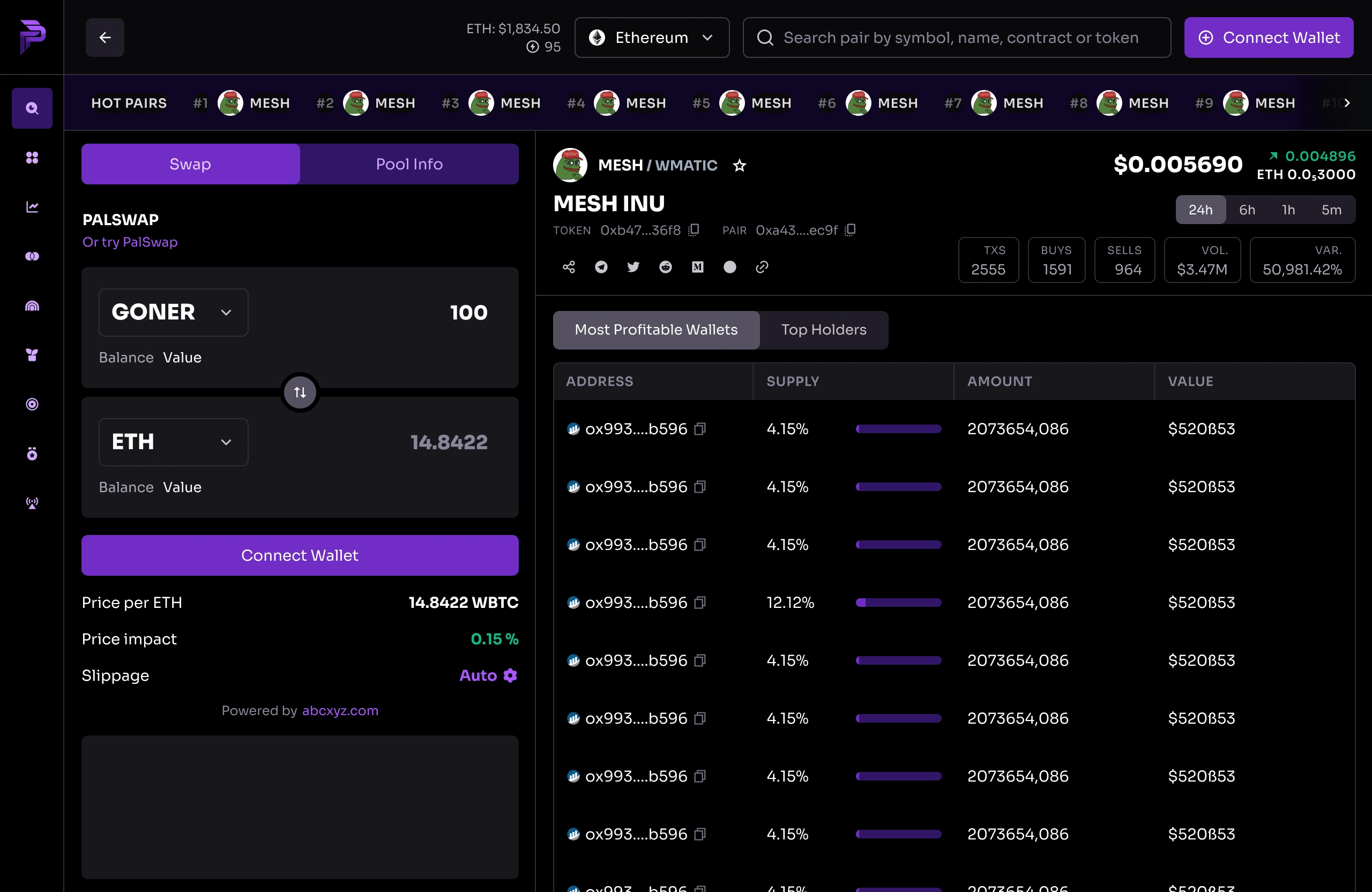The image size is (1372, 892).
Task: Follow the Or try PalSwap link
Action: [130, 242]
